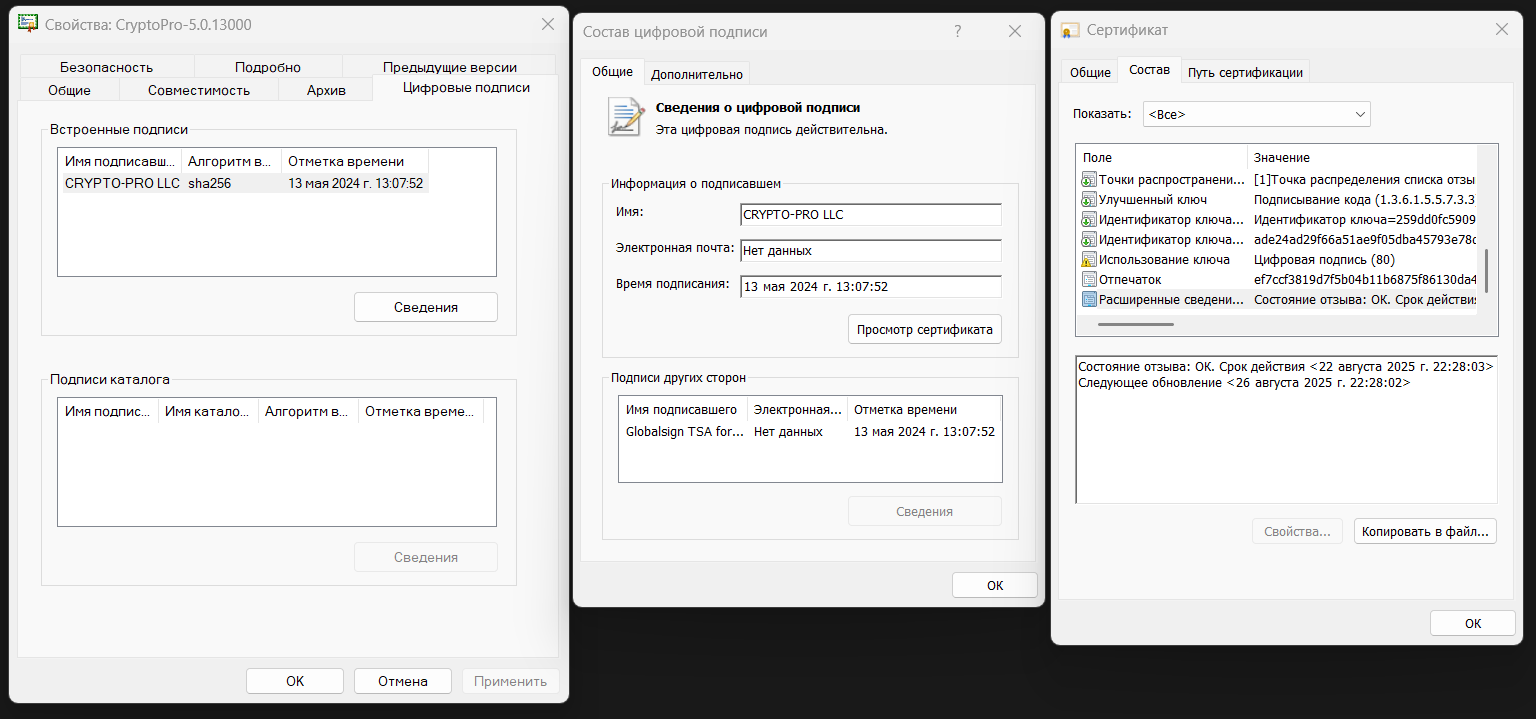Open the Подробно tab
Image resolution: width=1536 pixels, height=719 pixels.
268,67
